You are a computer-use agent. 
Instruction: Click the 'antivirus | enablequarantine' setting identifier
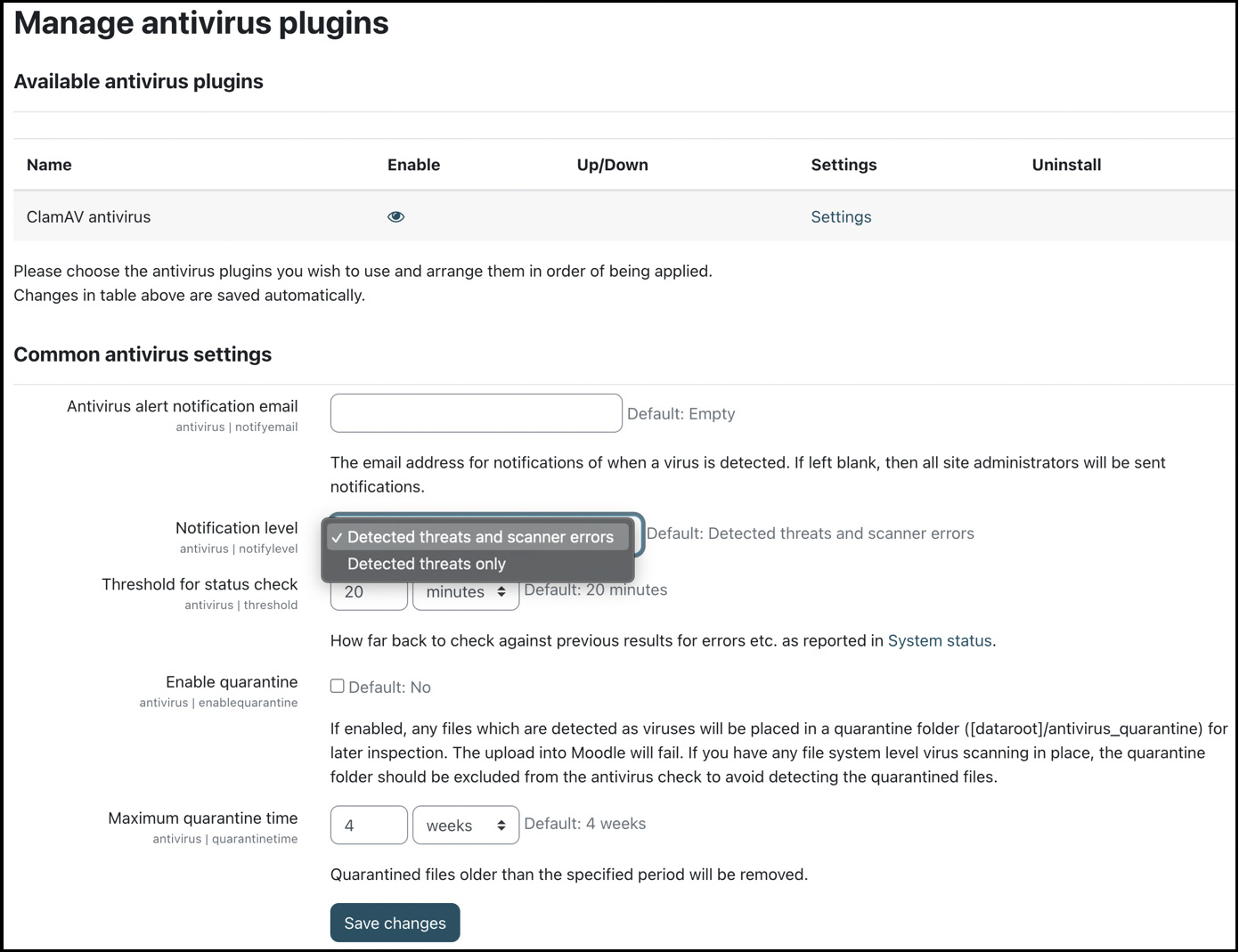218,703
